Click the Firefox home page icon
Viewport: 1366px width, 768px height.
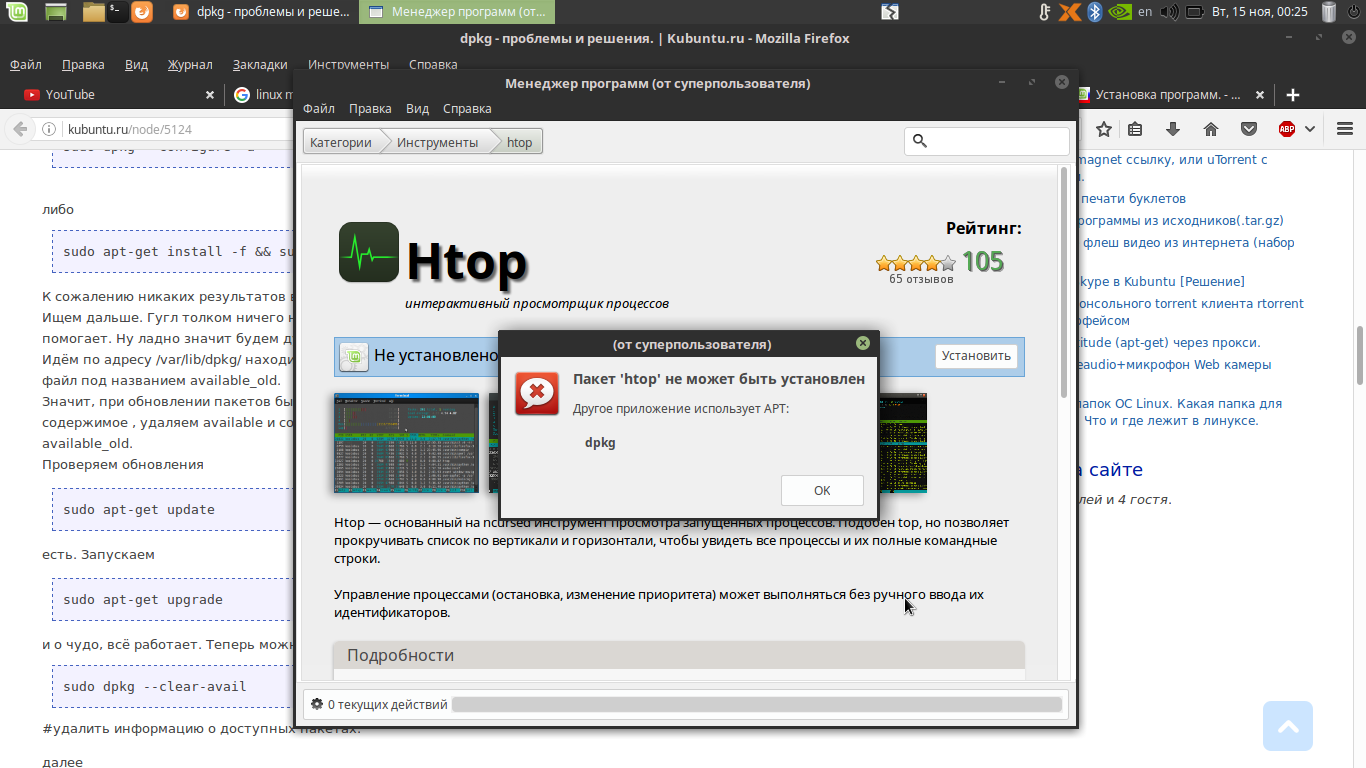coord(1211,129)
